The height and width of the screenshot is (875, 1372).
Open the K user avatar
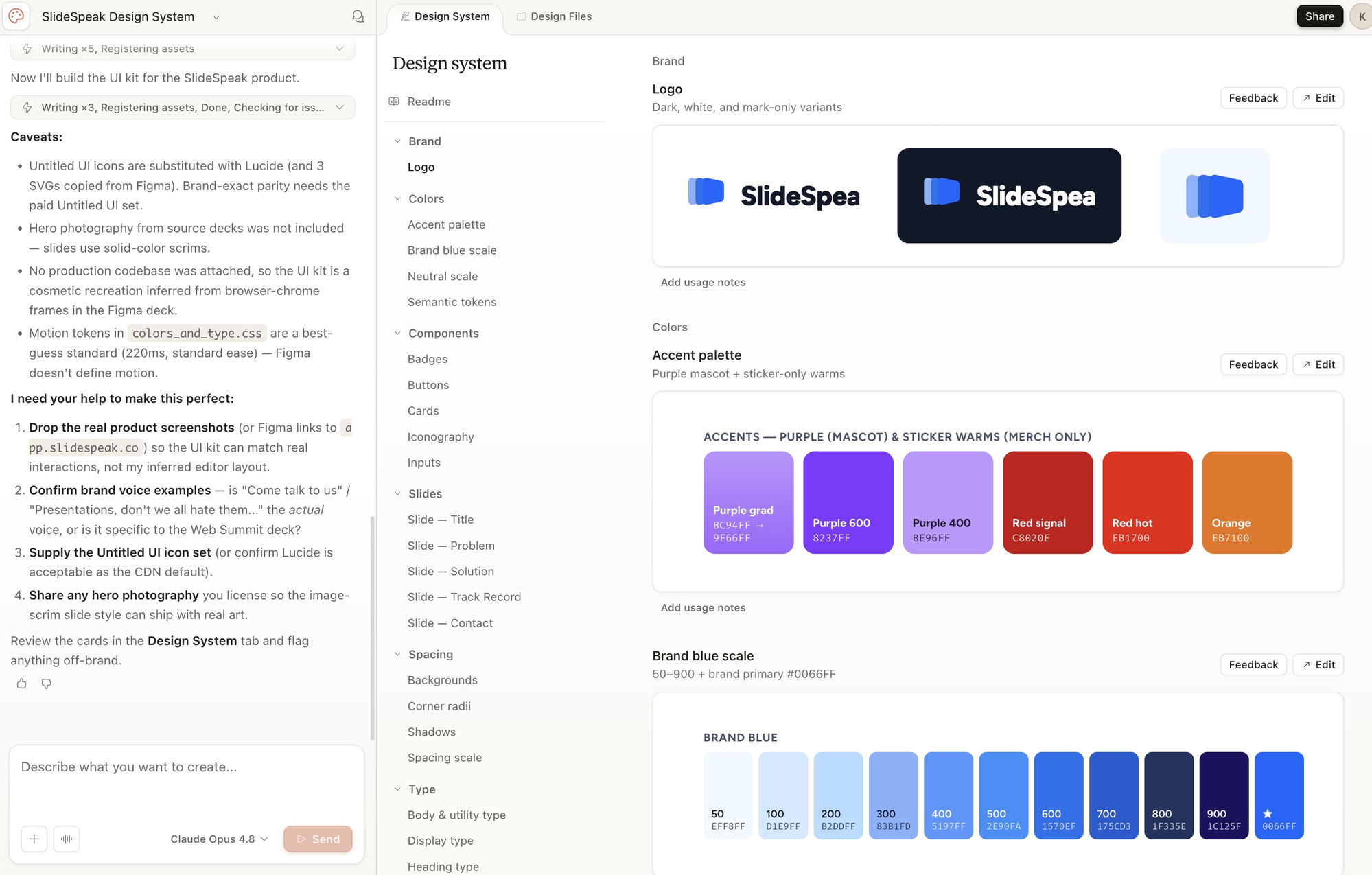tap(1361, 16)
